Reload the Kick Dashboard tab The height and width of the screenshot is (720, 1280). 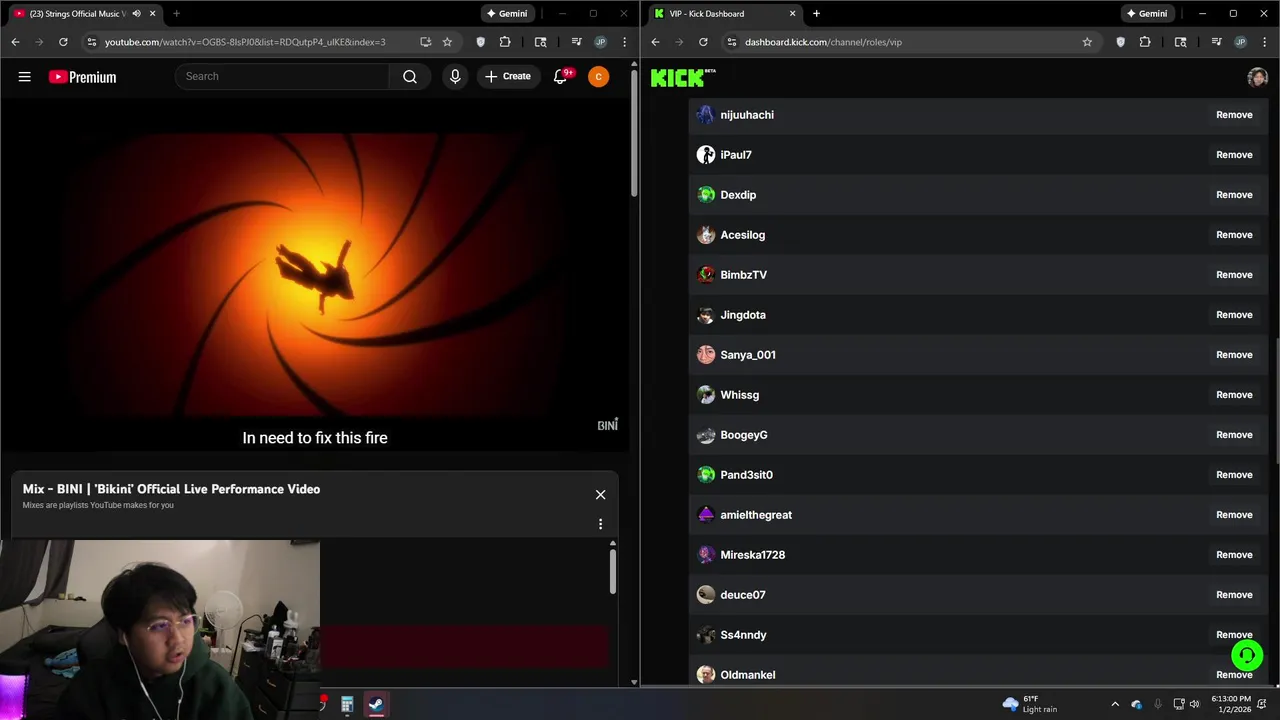pos(703,42)
